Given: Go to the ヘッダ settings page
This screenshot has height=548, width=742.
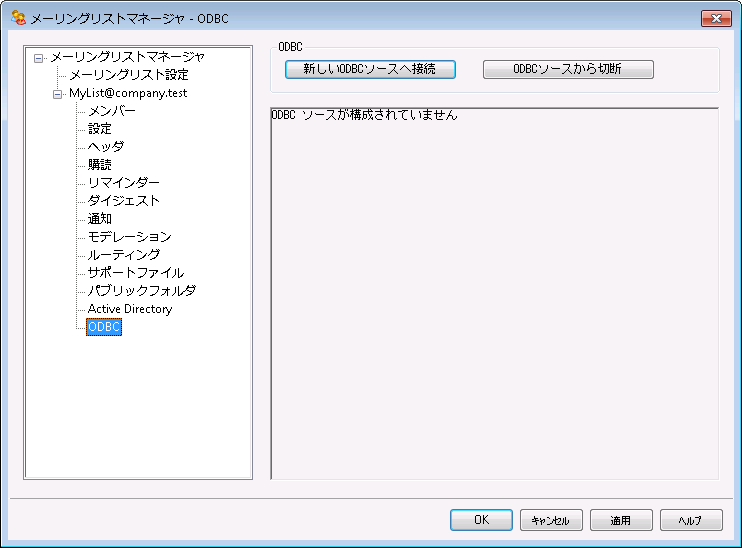Looking at the screenshot, I should (105, 147).
